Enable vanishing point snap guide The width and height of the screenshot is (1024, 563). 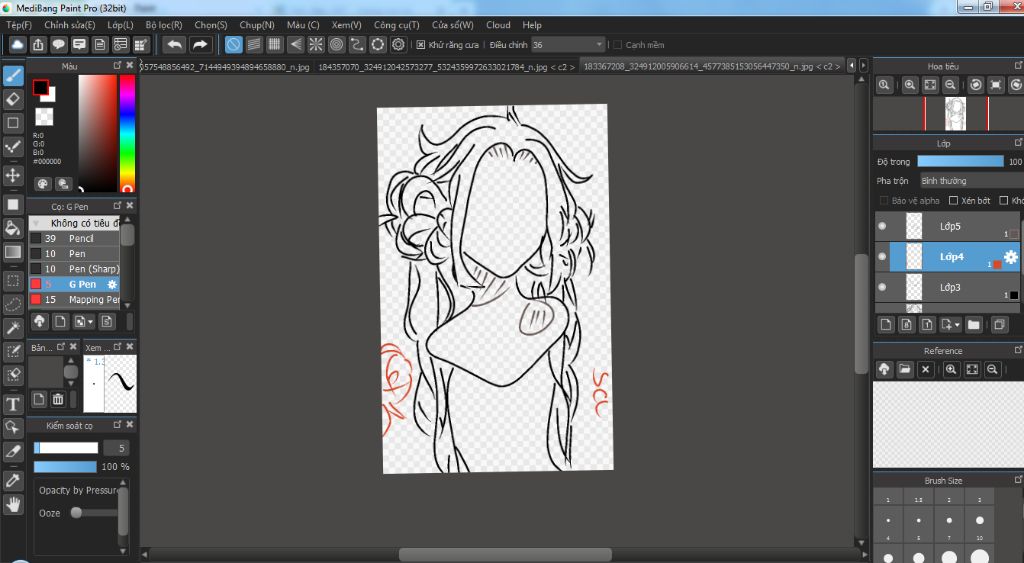pyautogui.click(x=296, y=44)
